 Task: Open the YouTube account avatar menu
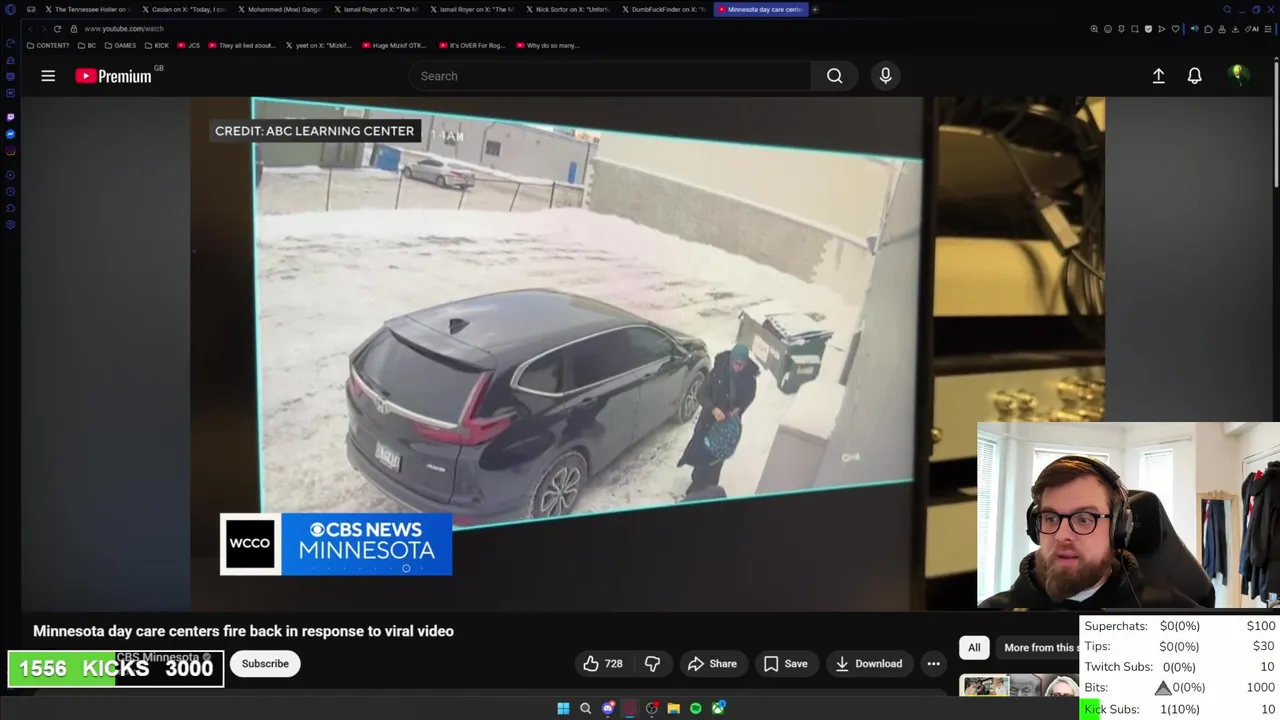(x=1238, y=75)
